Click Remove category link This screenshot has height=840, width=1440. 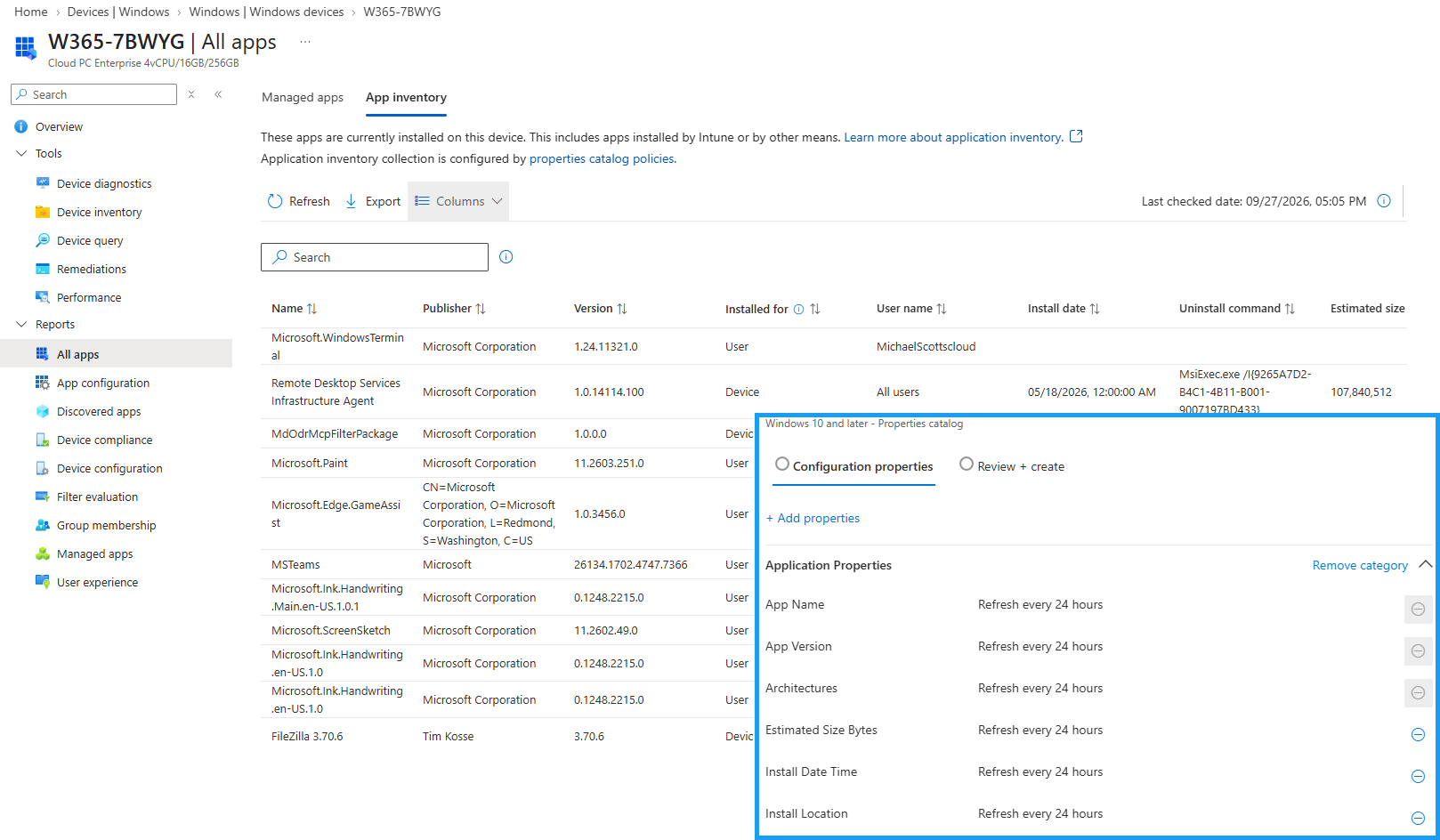point(1360,565)
